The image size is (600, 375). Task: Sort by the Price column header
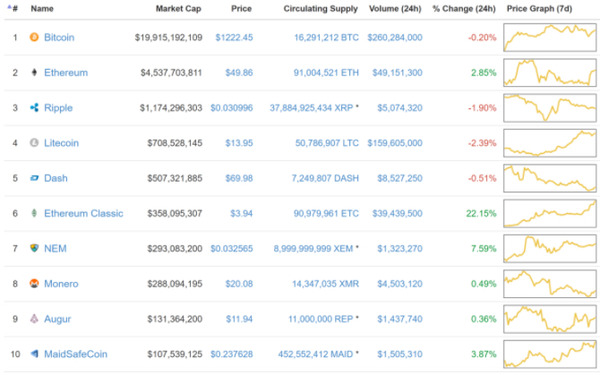coord(241,8)
